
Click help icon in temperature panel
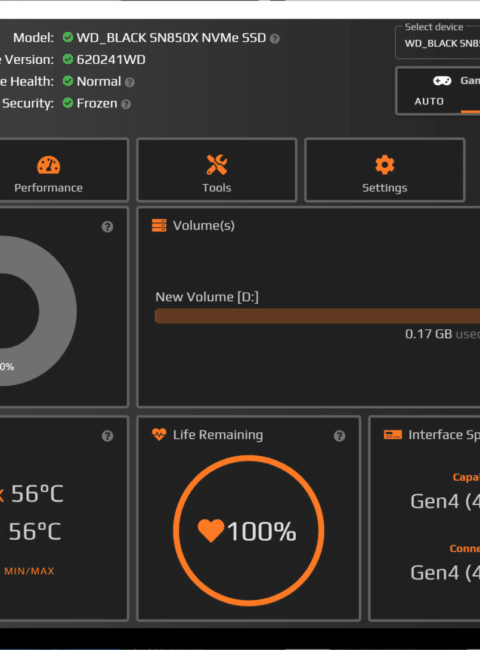coord(107,436)
